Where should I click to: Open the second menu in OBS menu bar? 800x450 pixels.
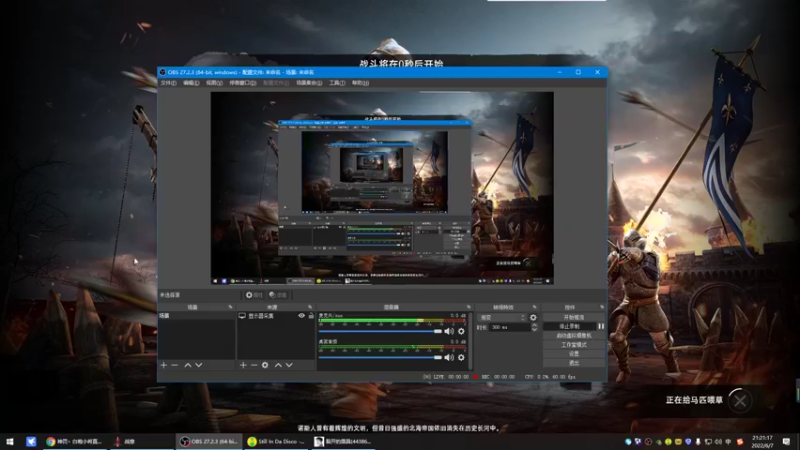tap(191, 83)
